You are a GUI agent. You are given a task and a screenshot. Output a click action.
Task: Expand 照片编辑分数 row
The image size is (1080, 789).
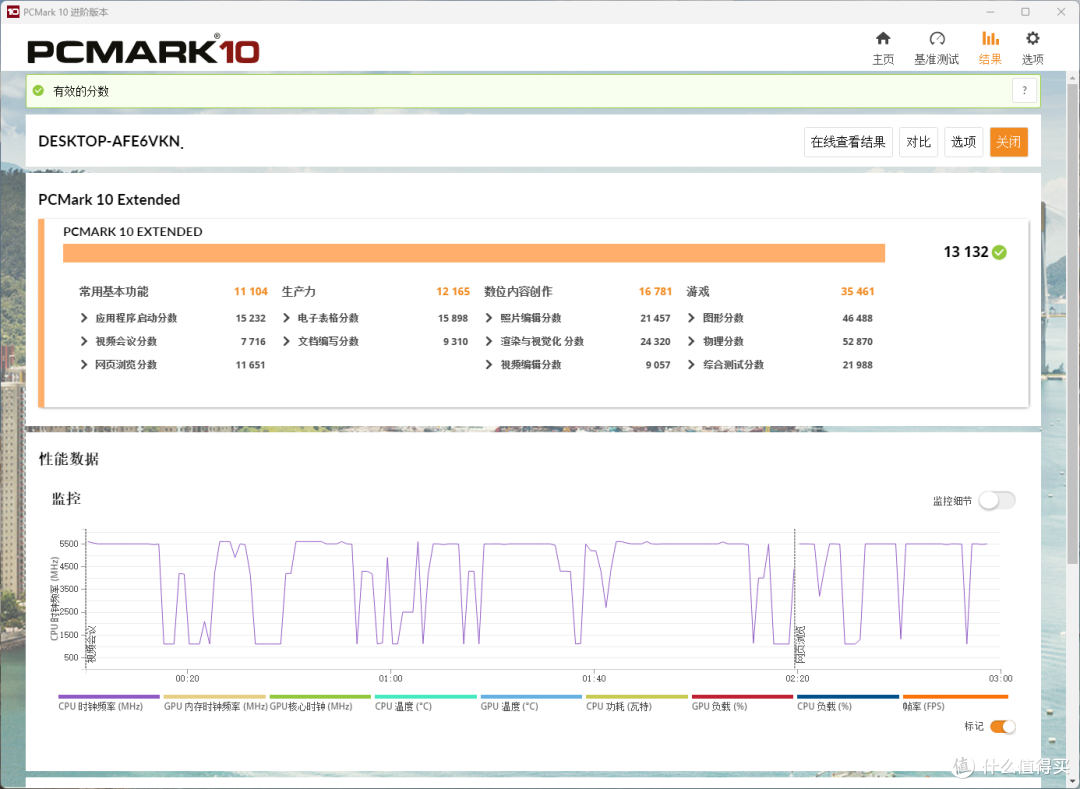tap(489, 318)
